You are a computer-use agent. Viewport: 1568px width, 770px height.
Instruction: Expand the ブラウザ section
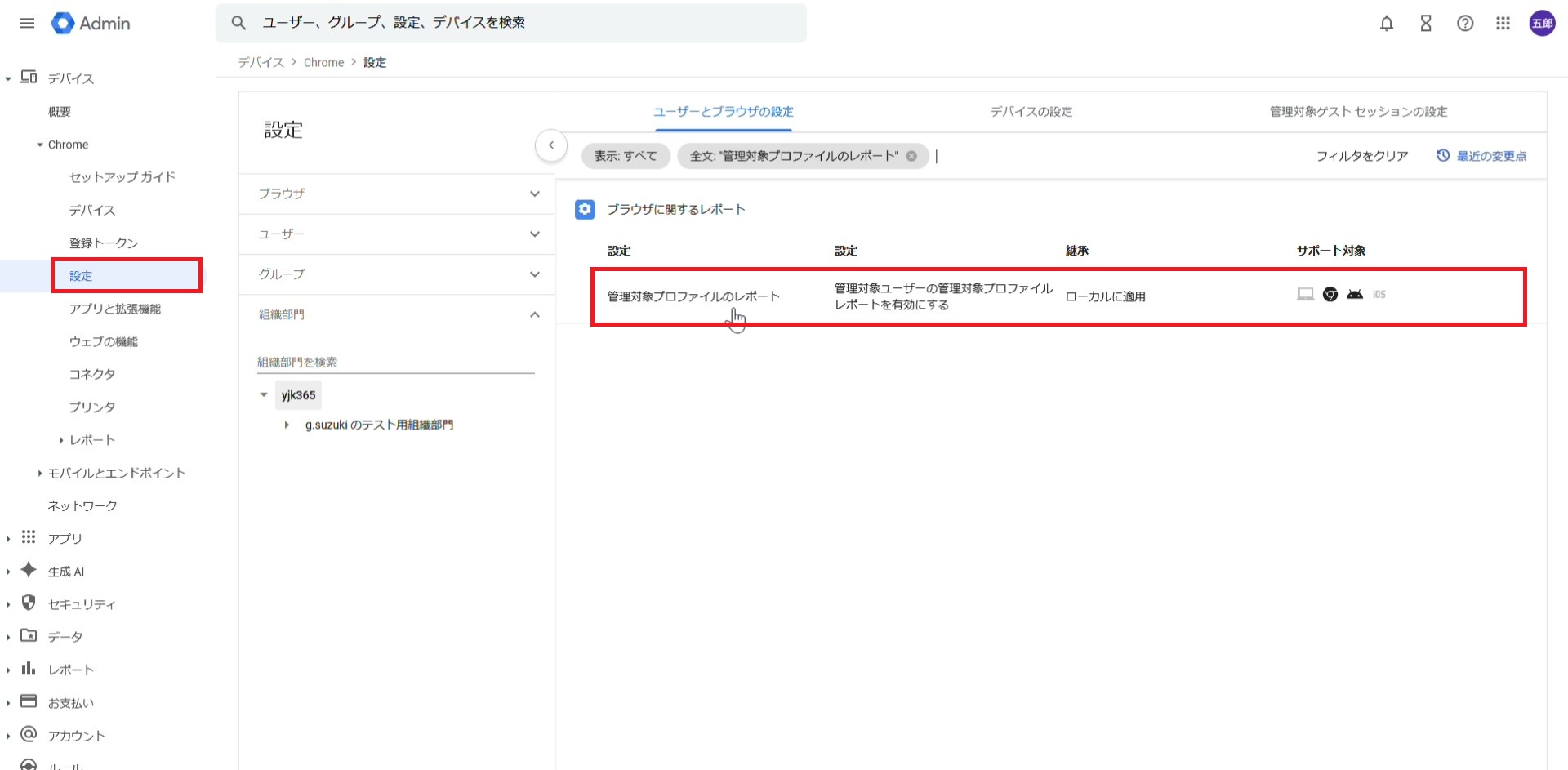pyautogui.click(x=534, y=194)
